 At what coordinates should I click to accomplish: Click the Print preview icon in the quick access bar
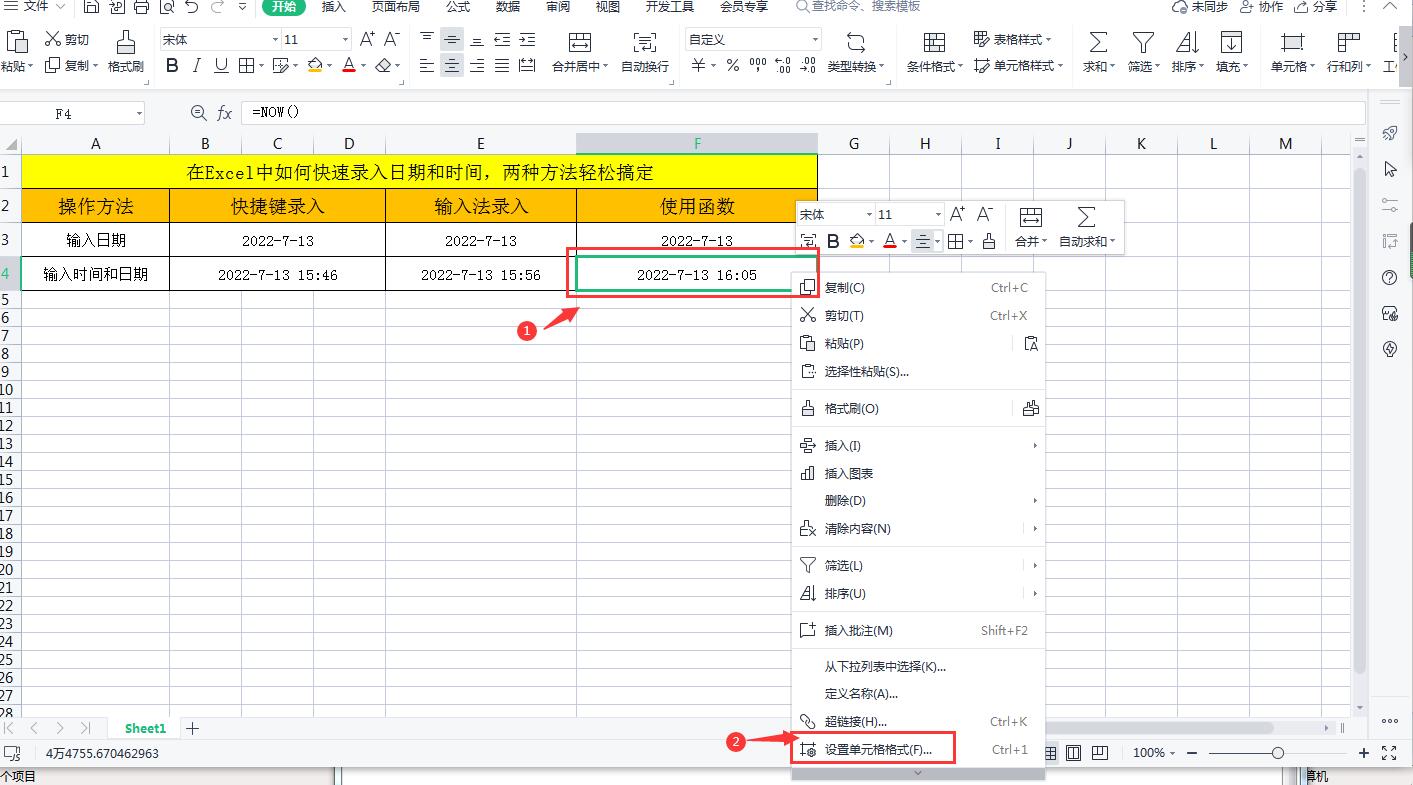point(165,7)
